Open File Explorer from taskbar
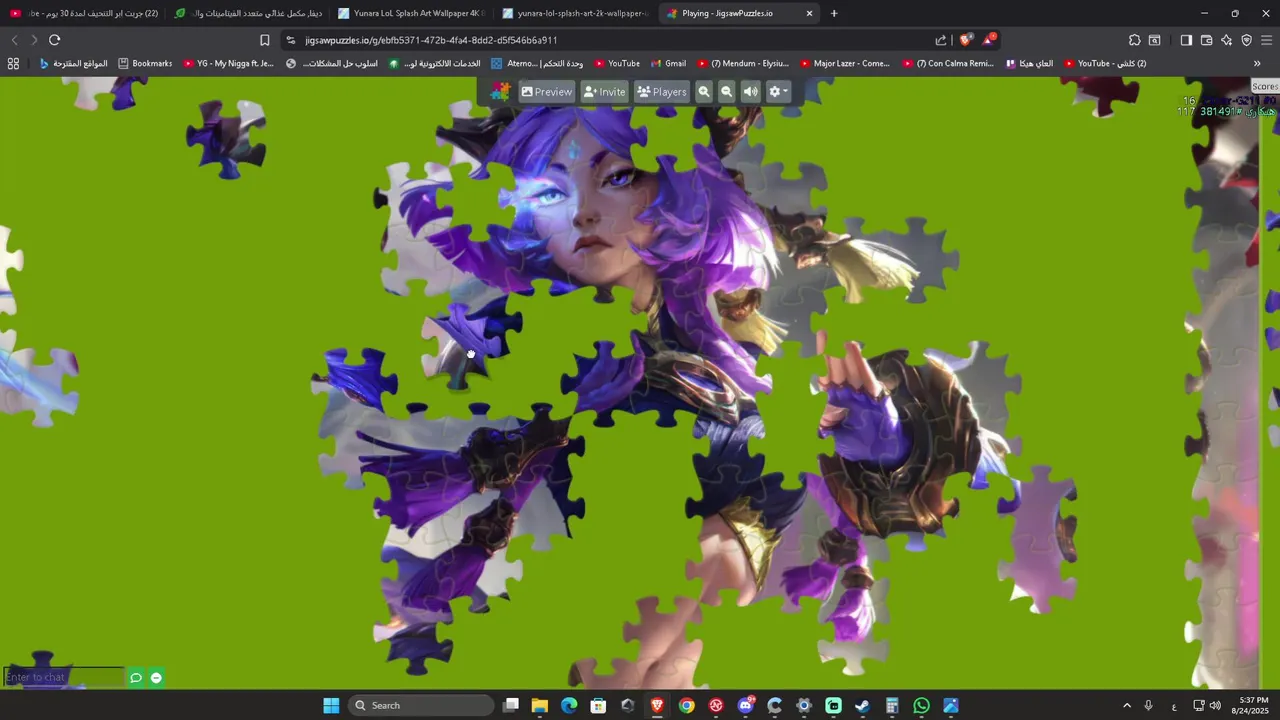This screenshot has height=720, width=1280. click(x=540, y=705)
